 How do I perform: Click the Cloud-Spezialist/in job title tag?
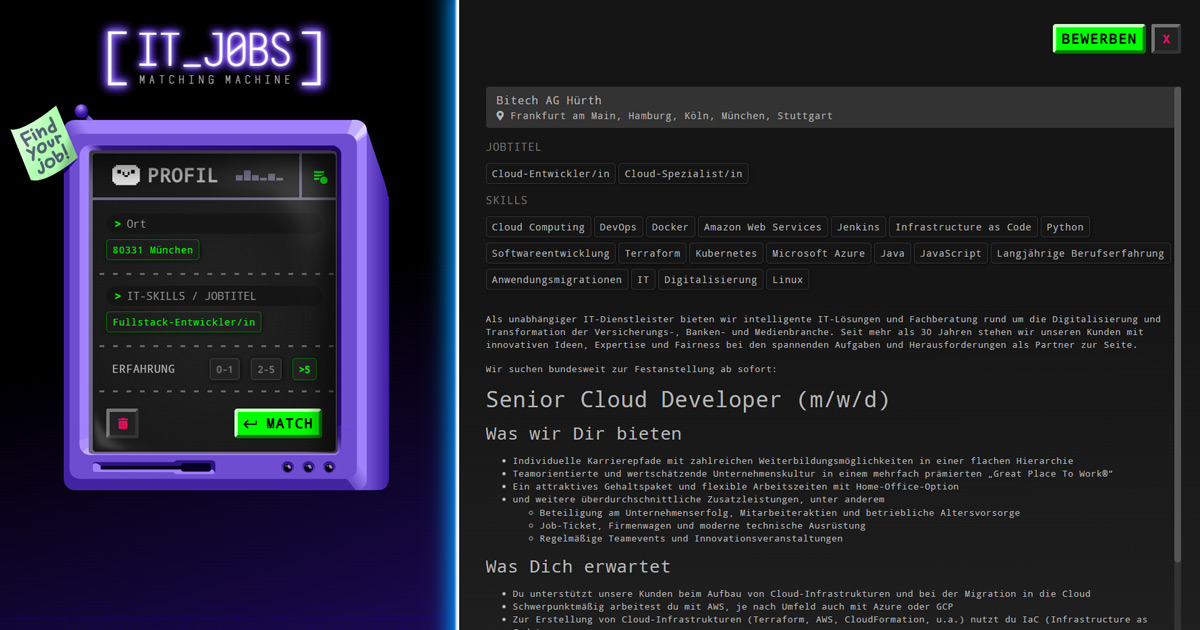[x=684, y=174]
